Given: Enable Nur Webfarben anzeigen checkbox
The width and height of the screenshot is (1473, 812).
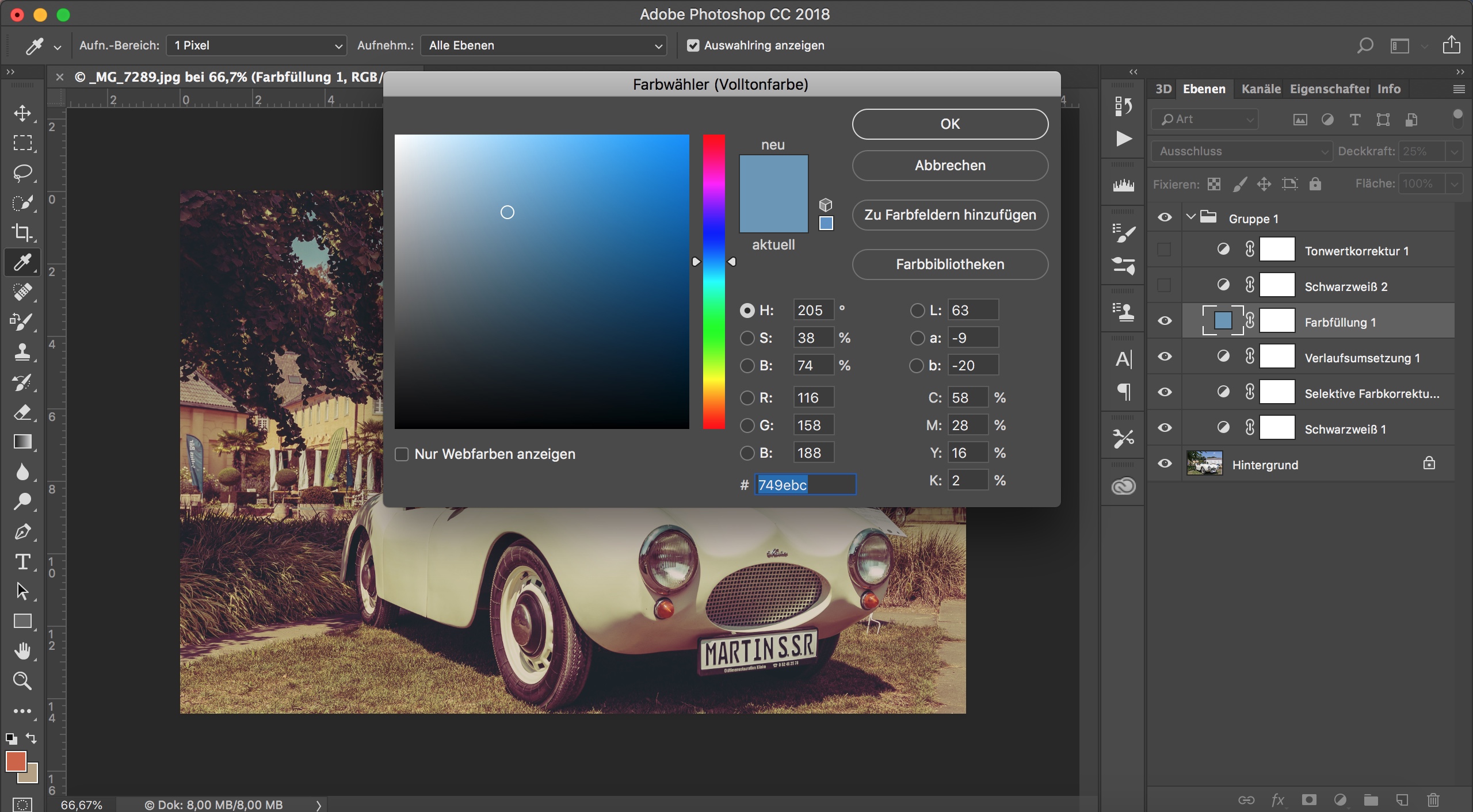Looking at the screenshot, I should coord(402,454).
